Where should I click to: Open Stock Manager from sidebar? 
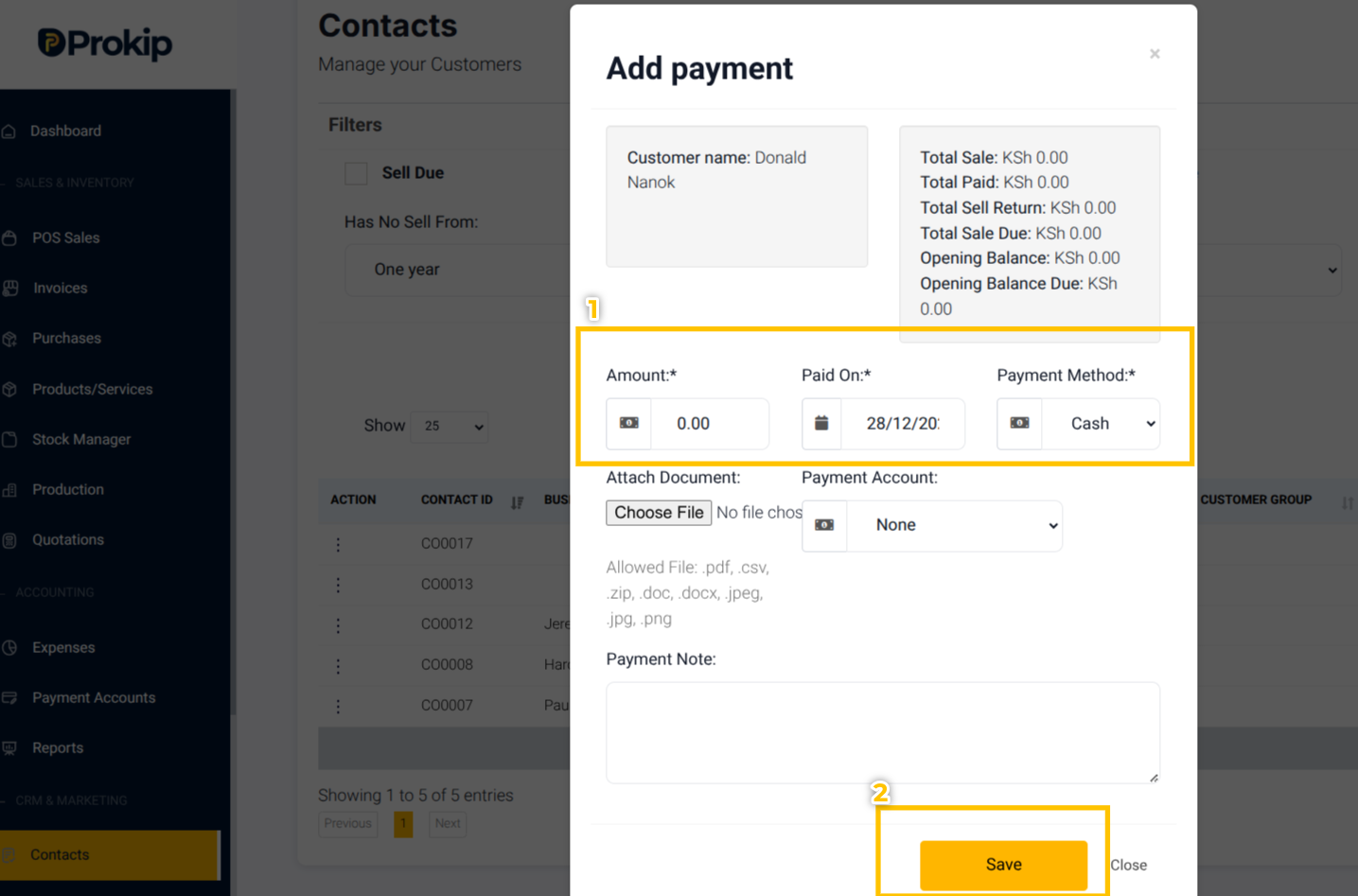click(x=81, y=439)
